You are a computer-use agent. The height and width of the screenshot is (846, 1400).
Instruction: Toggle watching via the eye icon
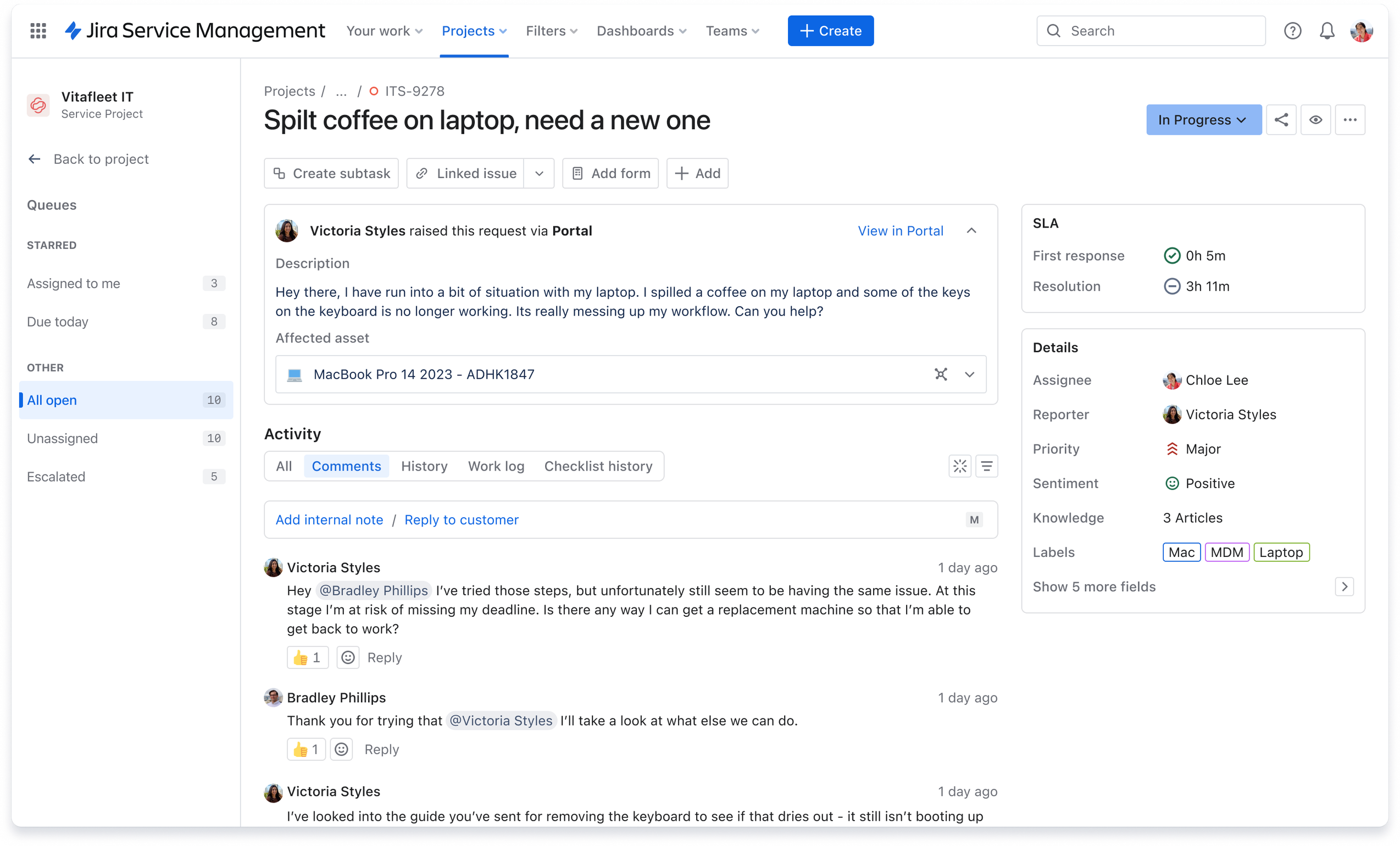coord(1316,119)
